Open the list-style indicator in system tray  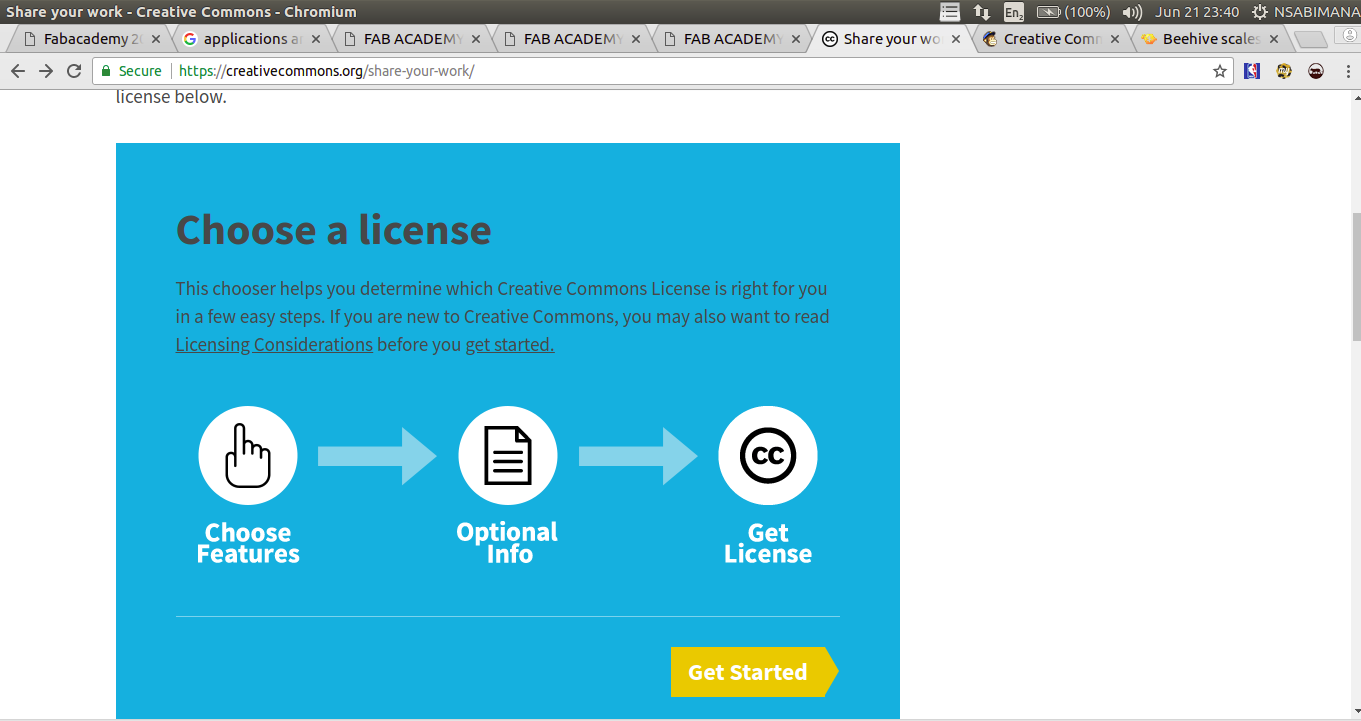pos(950,12)
